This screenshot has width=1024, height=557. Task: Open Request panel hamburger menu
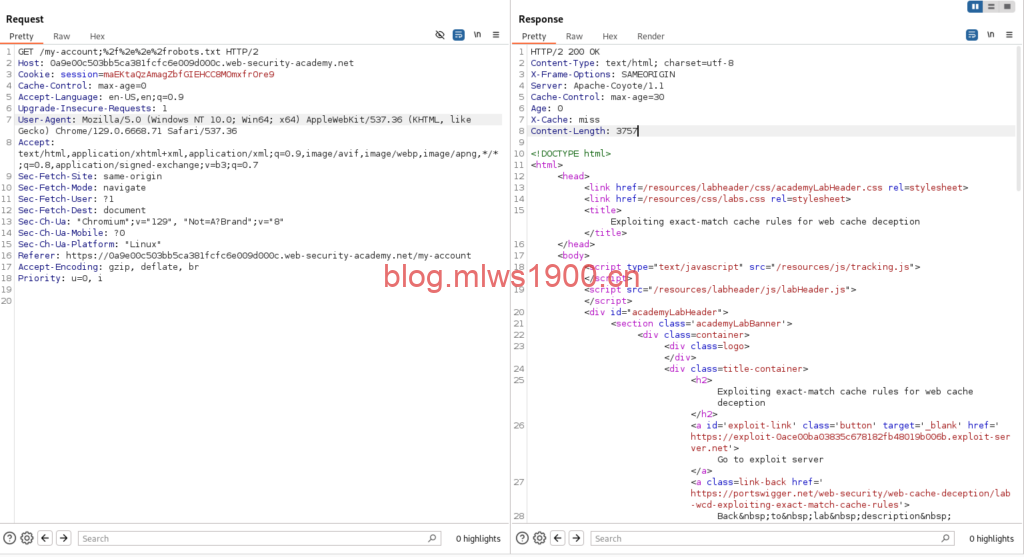(x=496, y=35)
